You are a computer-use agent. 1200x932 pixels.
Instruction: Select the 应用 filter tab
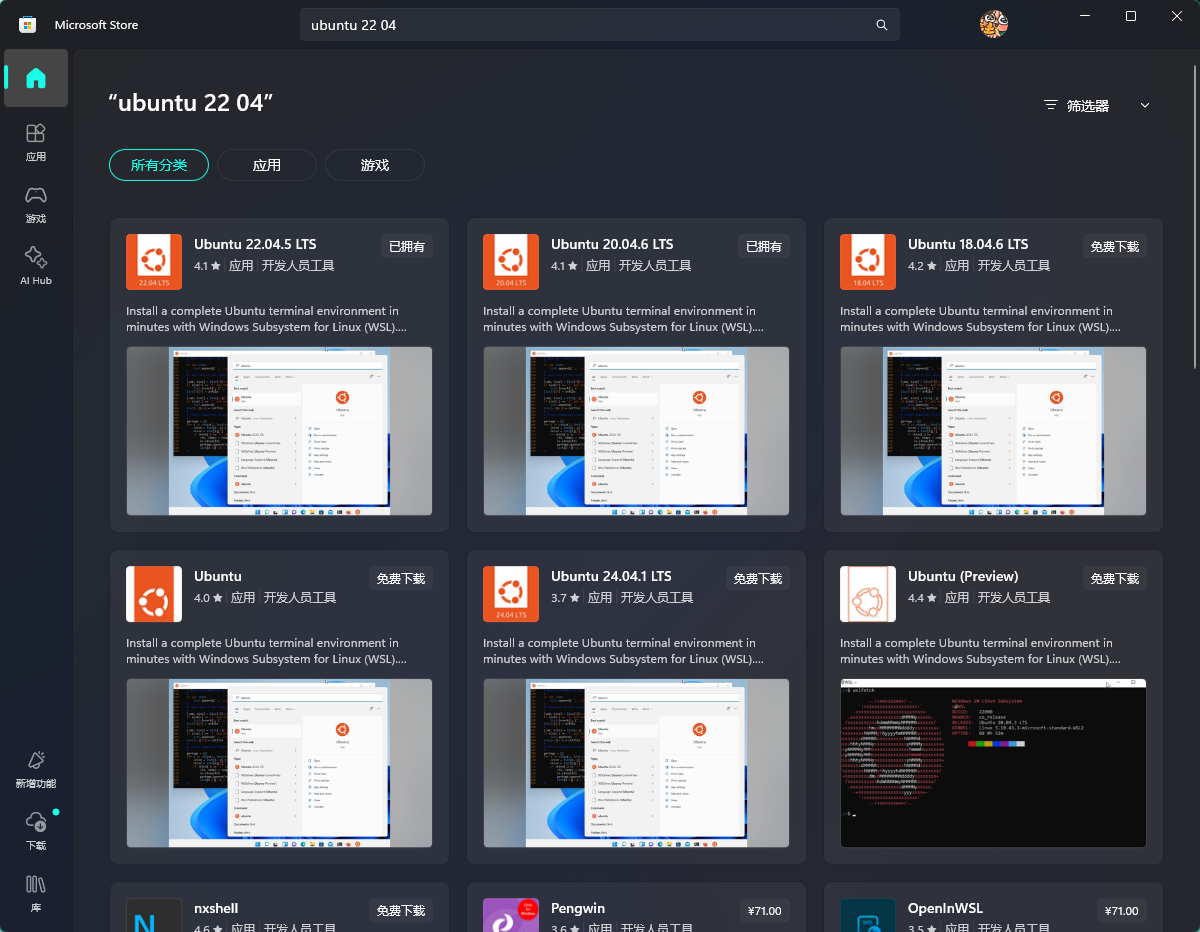pos(267,165)
